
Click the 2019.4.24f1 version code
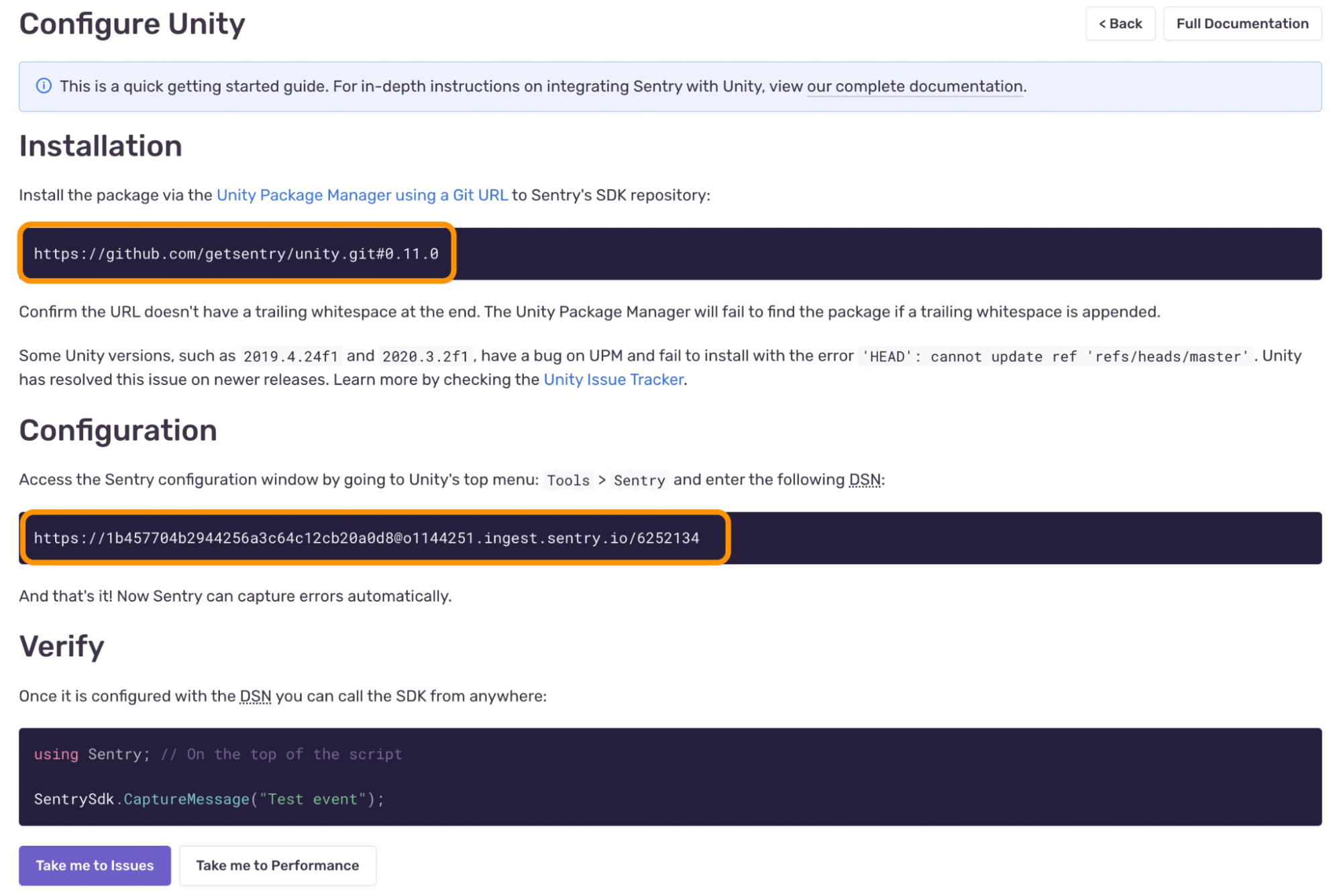click(x=290, y=356)
